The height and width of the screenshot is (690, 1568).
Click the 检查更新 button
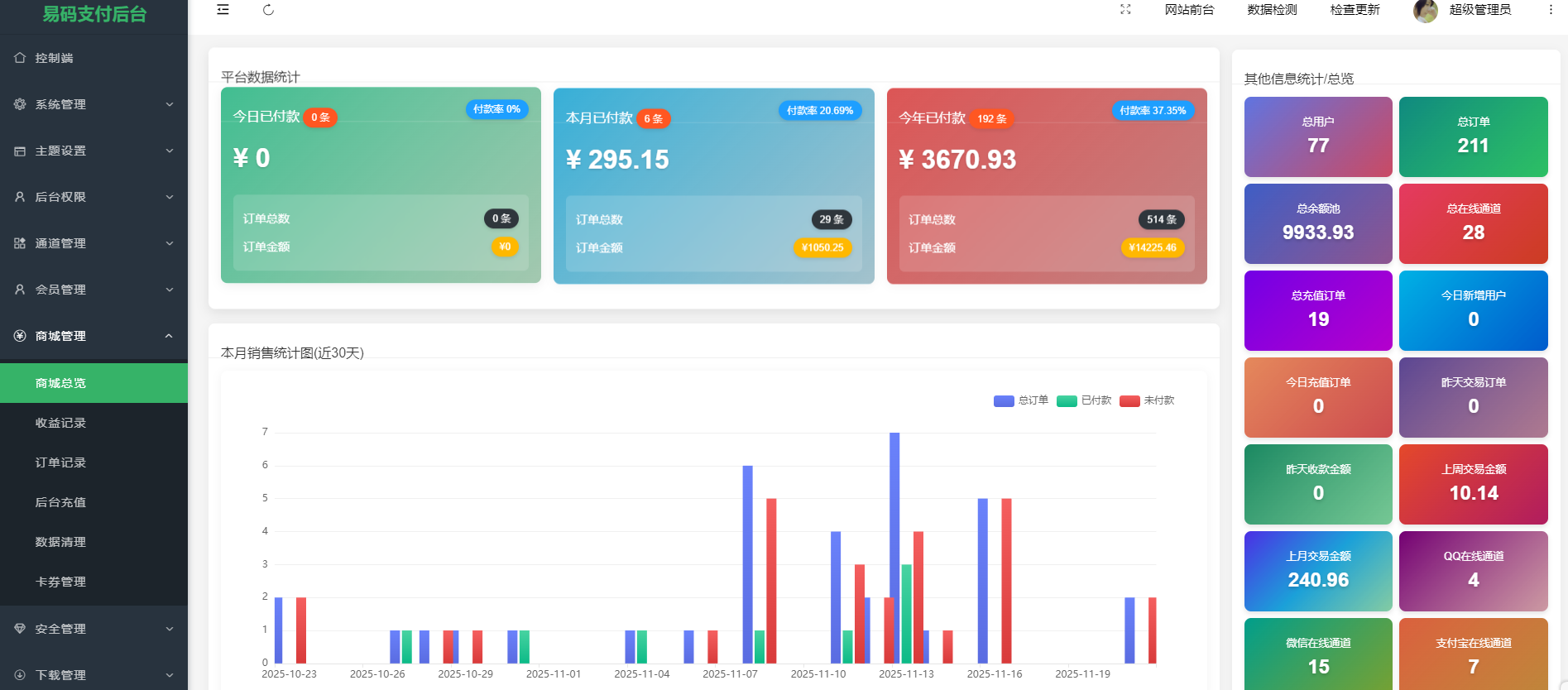coord(1355,10)
